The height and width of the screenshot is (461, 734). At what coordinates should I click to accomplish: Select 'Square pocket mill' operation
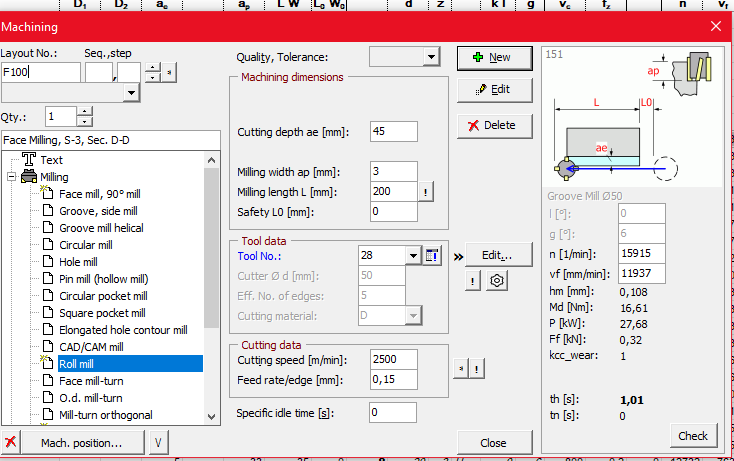pyautogui.click(x=102, y=313)
